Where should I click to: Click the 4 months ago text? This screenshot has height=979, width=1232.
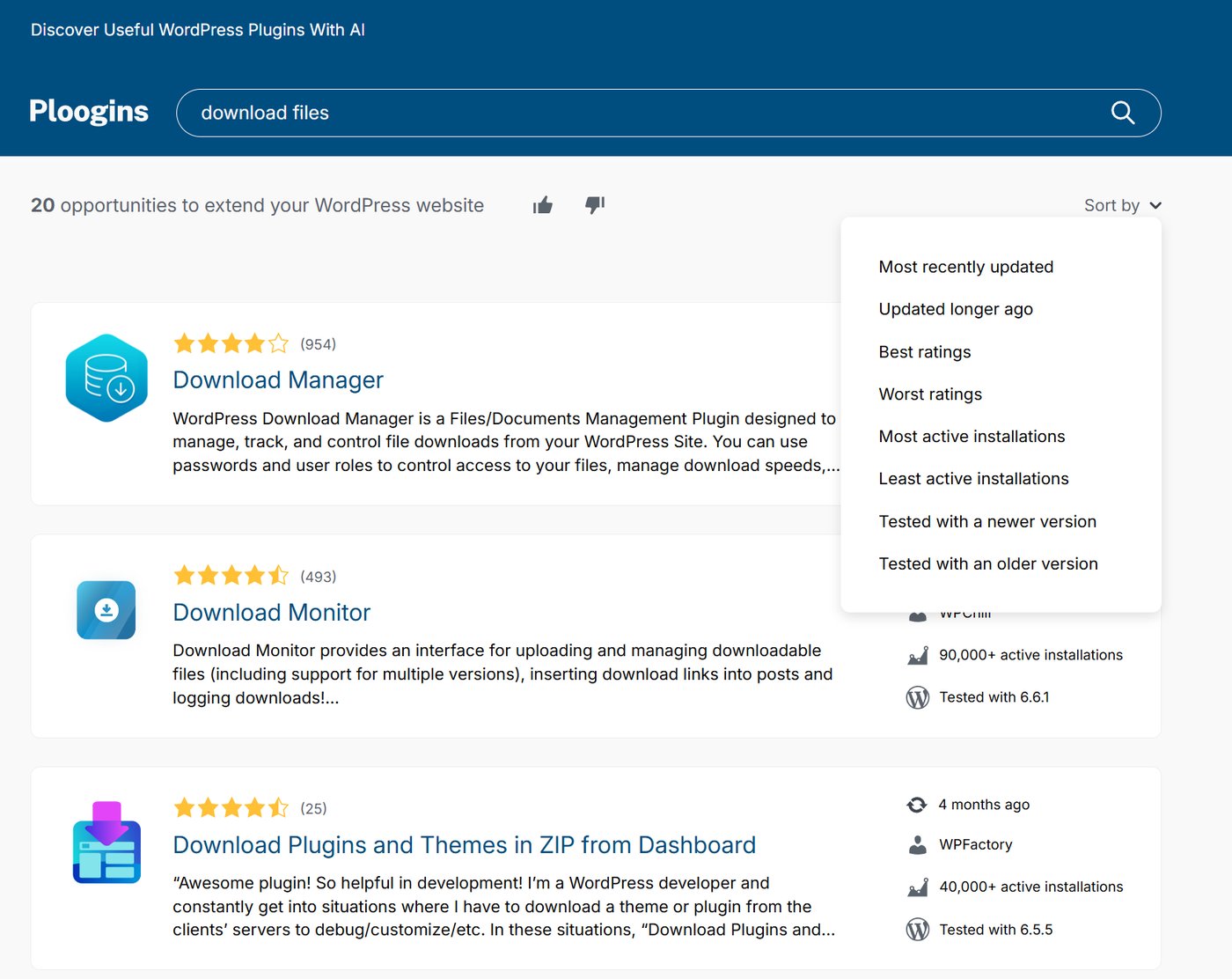983,805
